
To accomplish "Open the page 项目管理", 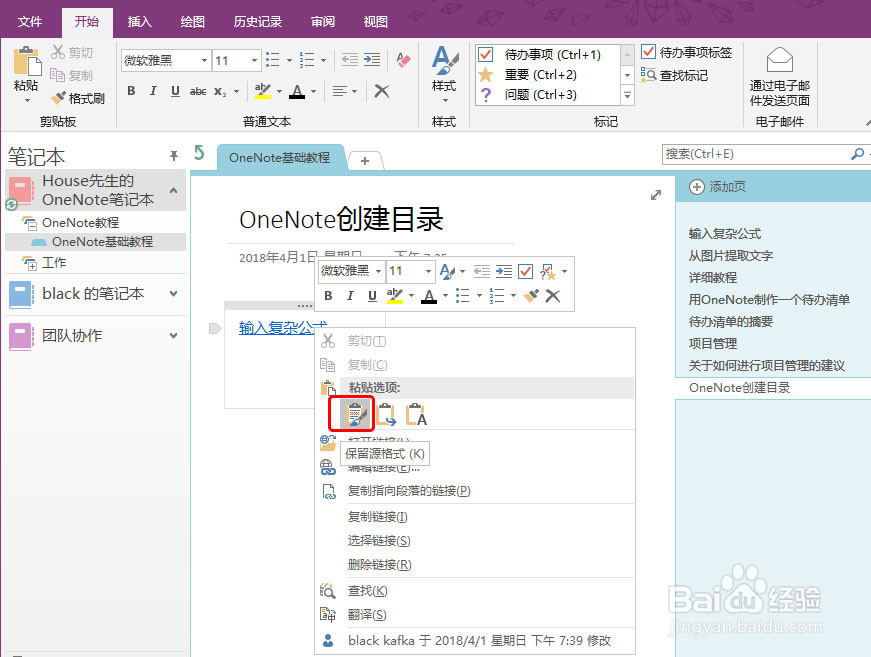I will coord(713,343).
